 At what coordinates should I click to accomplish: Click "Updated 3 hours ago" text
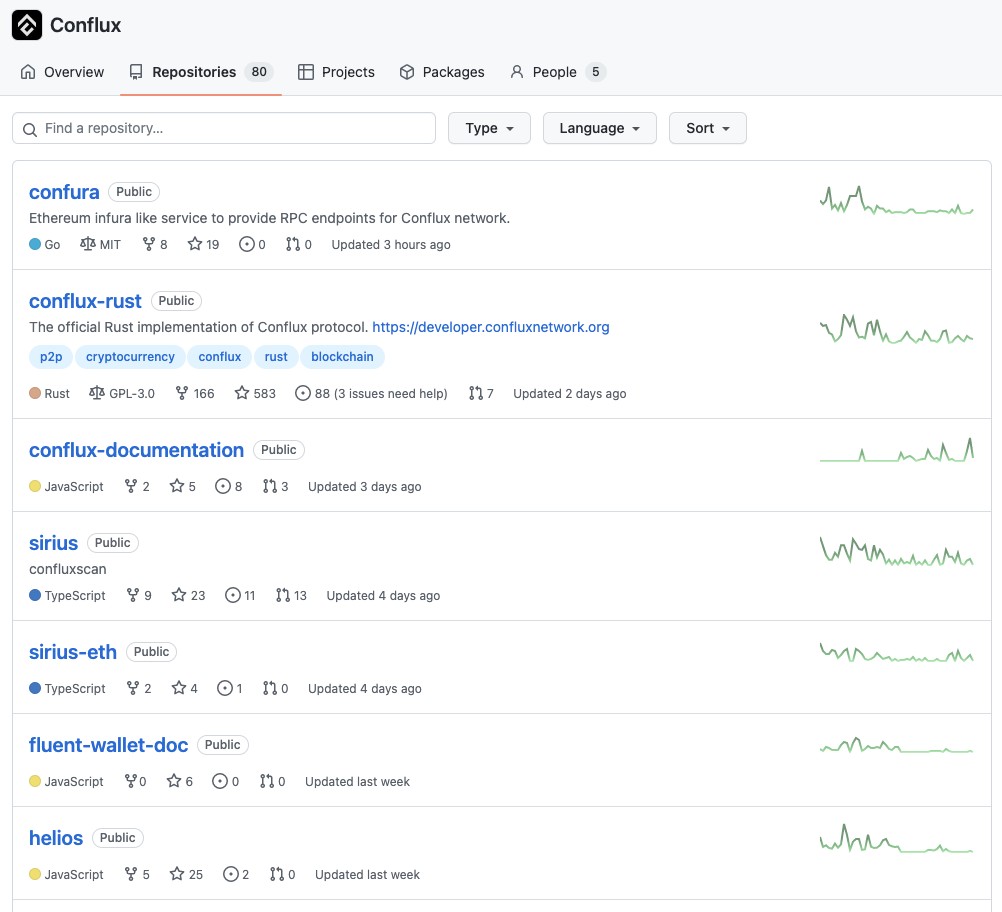click(391, 245)
